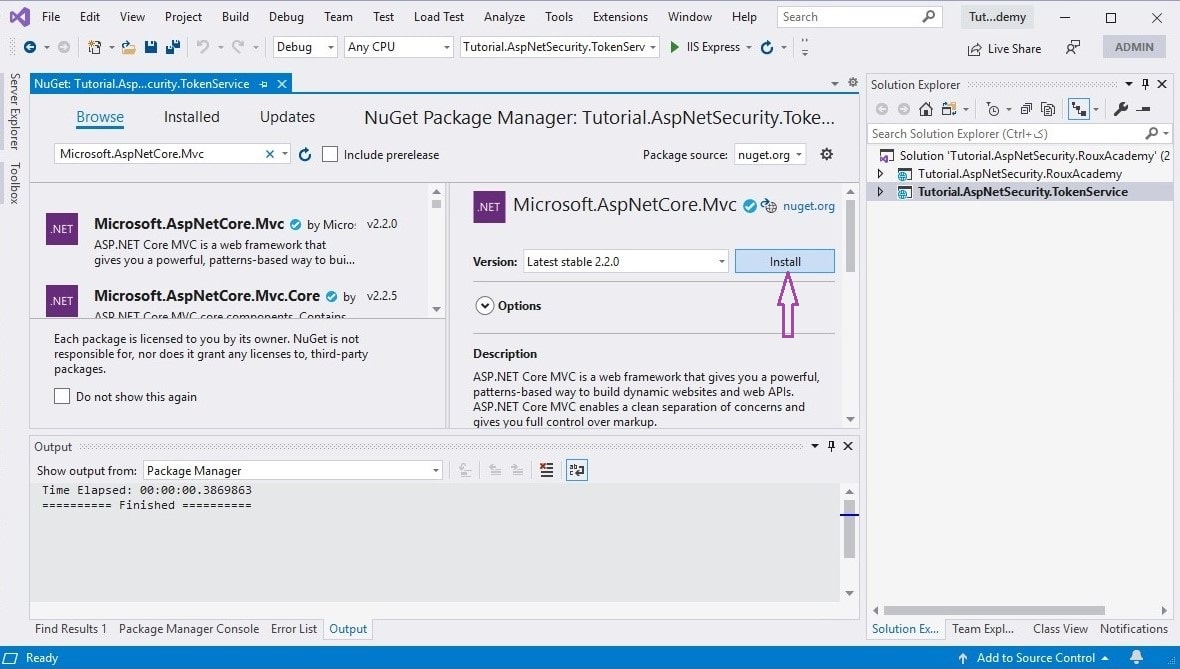
Task: Click the Home icon in Solution Explorer
Action: click(x=926, y=108)
